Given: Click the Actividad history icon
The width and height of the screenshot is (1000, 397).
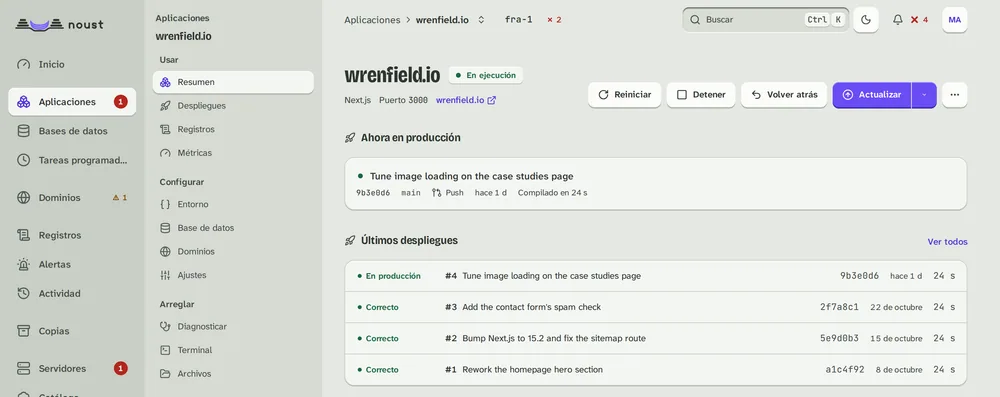Looking at the screenshot, I should (x=24, y=294).
